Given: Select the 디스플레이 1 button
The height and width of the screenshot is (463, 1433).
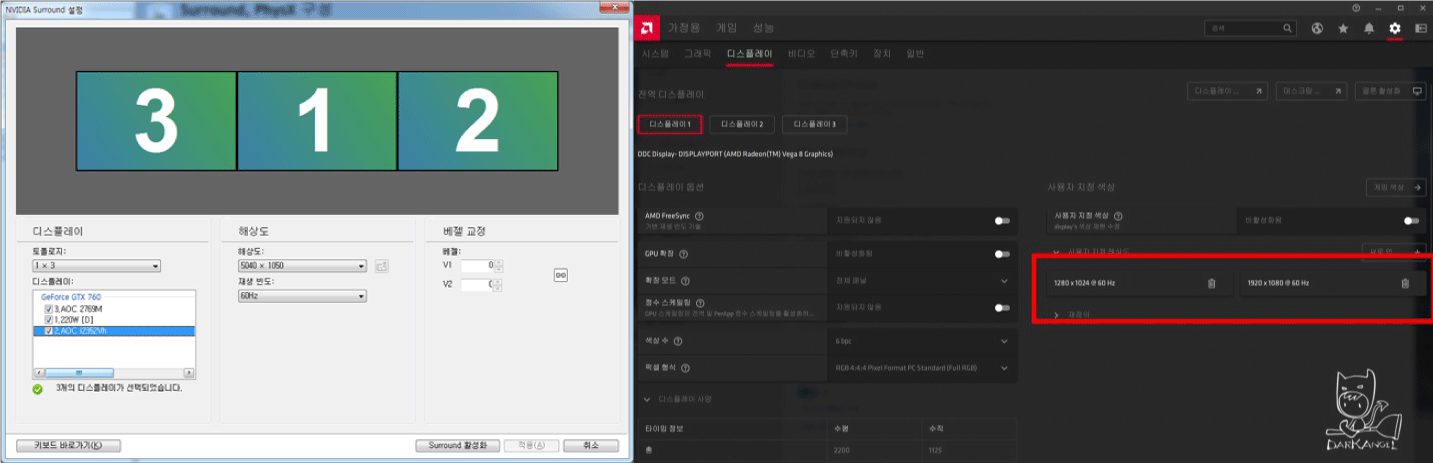Looking at the screenshot, I should [670, 124].
